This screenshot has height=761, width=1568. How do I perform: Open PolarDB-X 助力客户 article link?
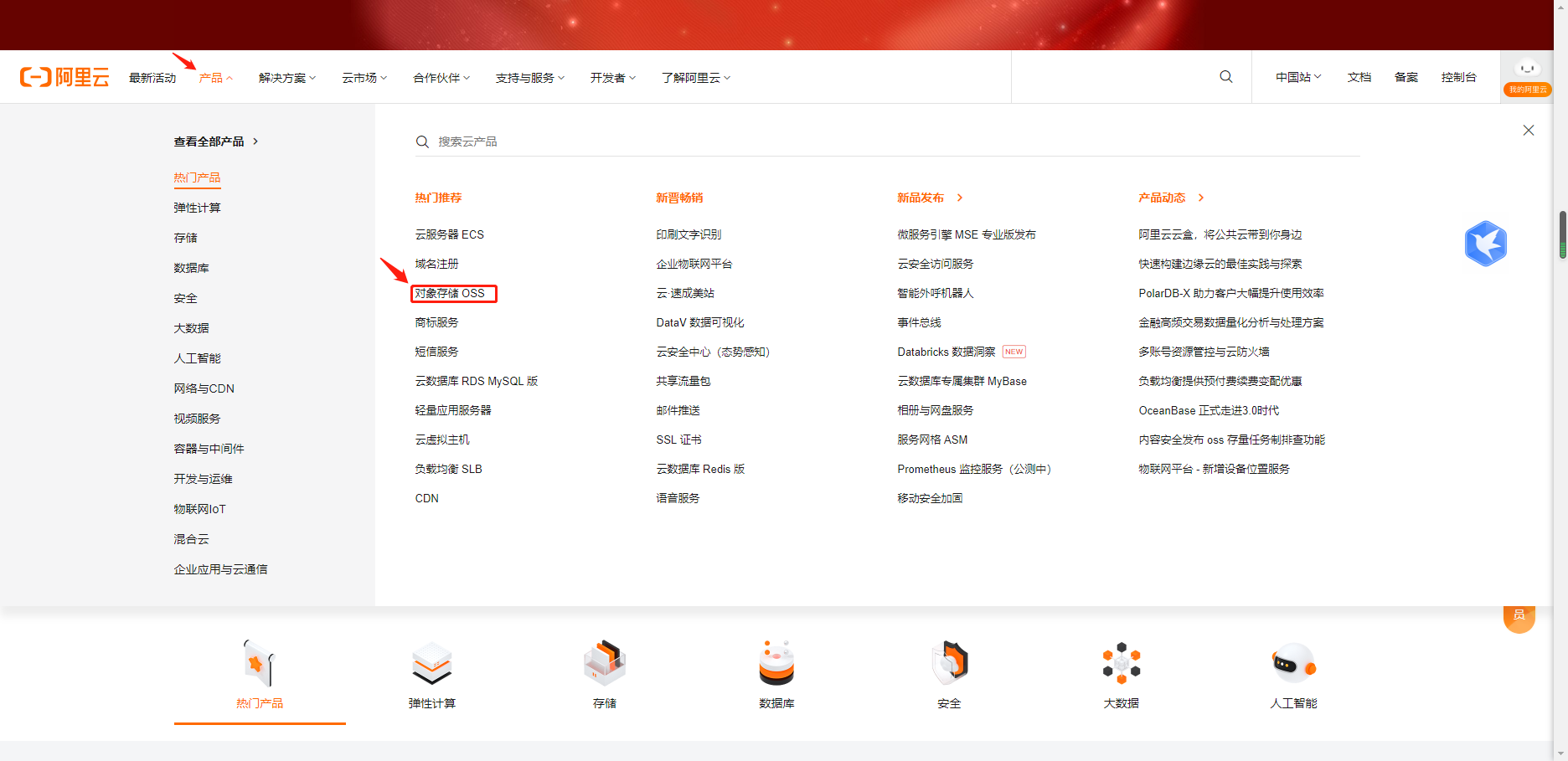(1231, 293)
